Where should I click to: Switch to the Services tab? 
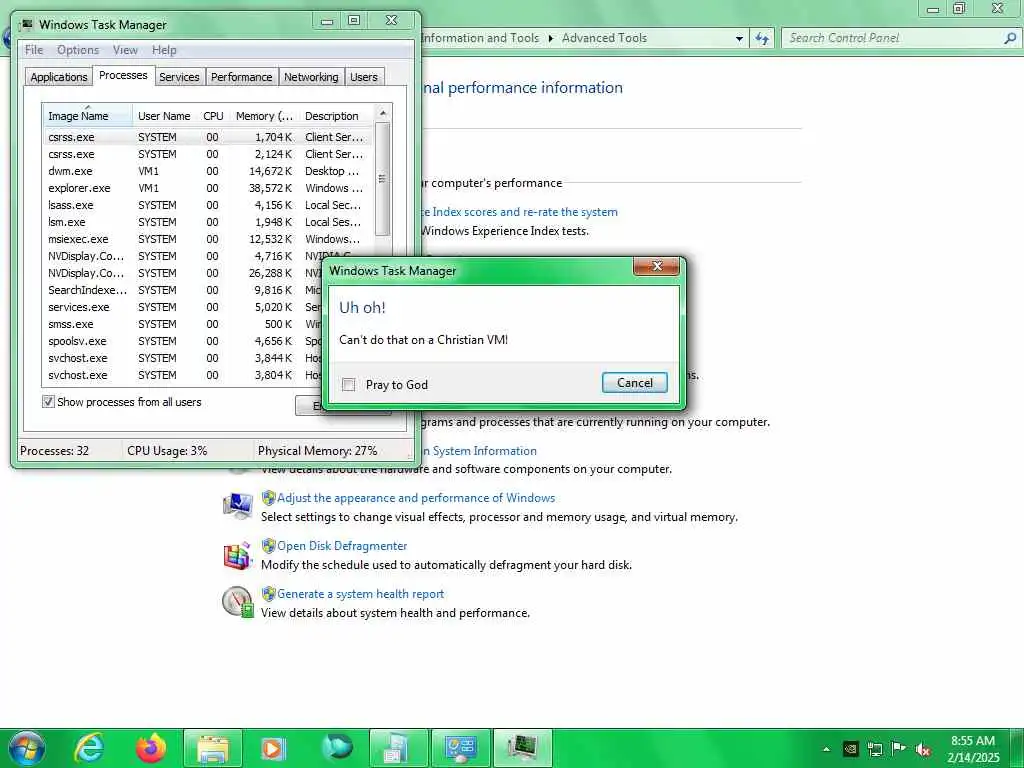(x=179, y=77)
